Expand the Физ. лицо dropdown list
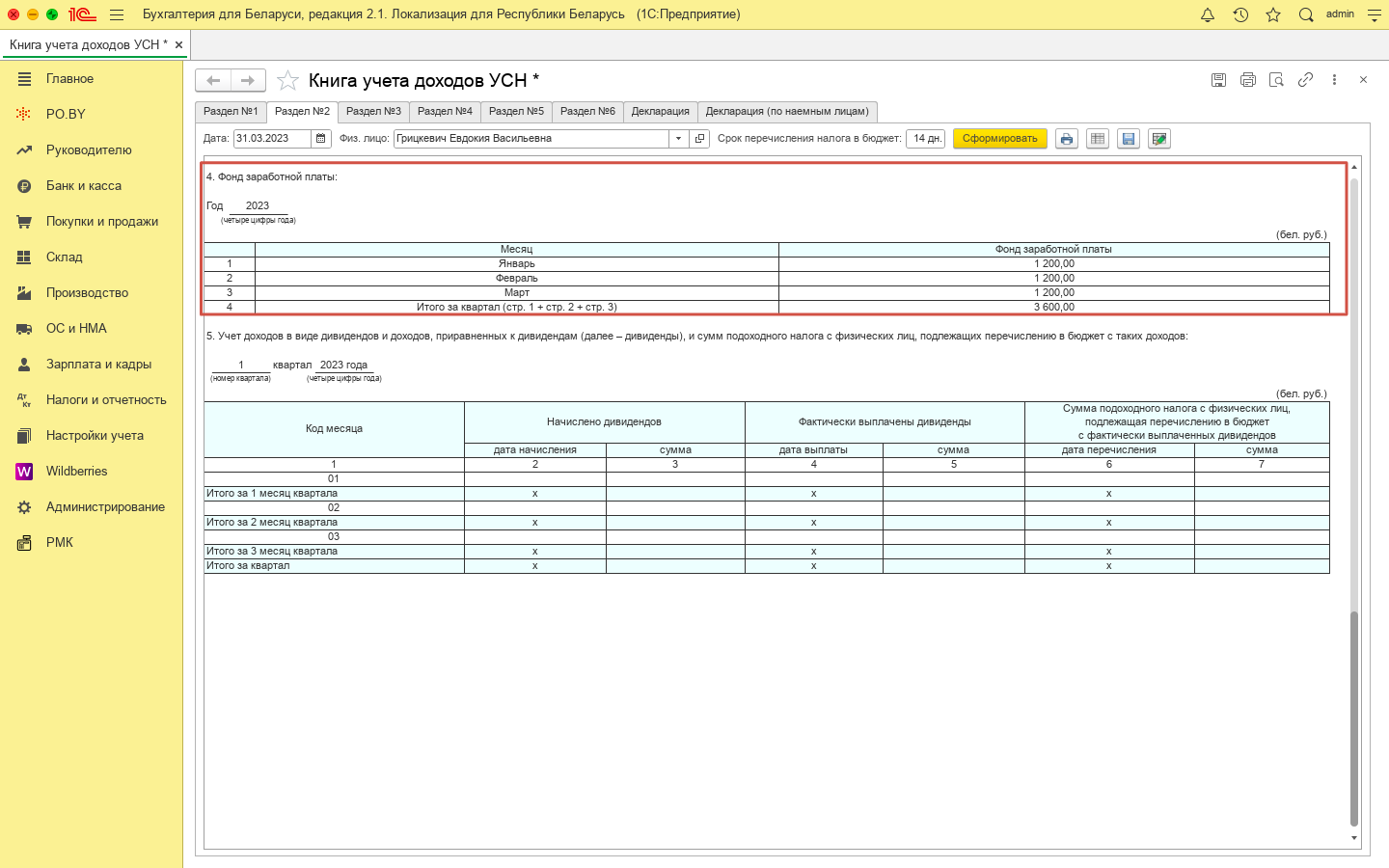Viewport: 1389px width, 868px height. 679,139
